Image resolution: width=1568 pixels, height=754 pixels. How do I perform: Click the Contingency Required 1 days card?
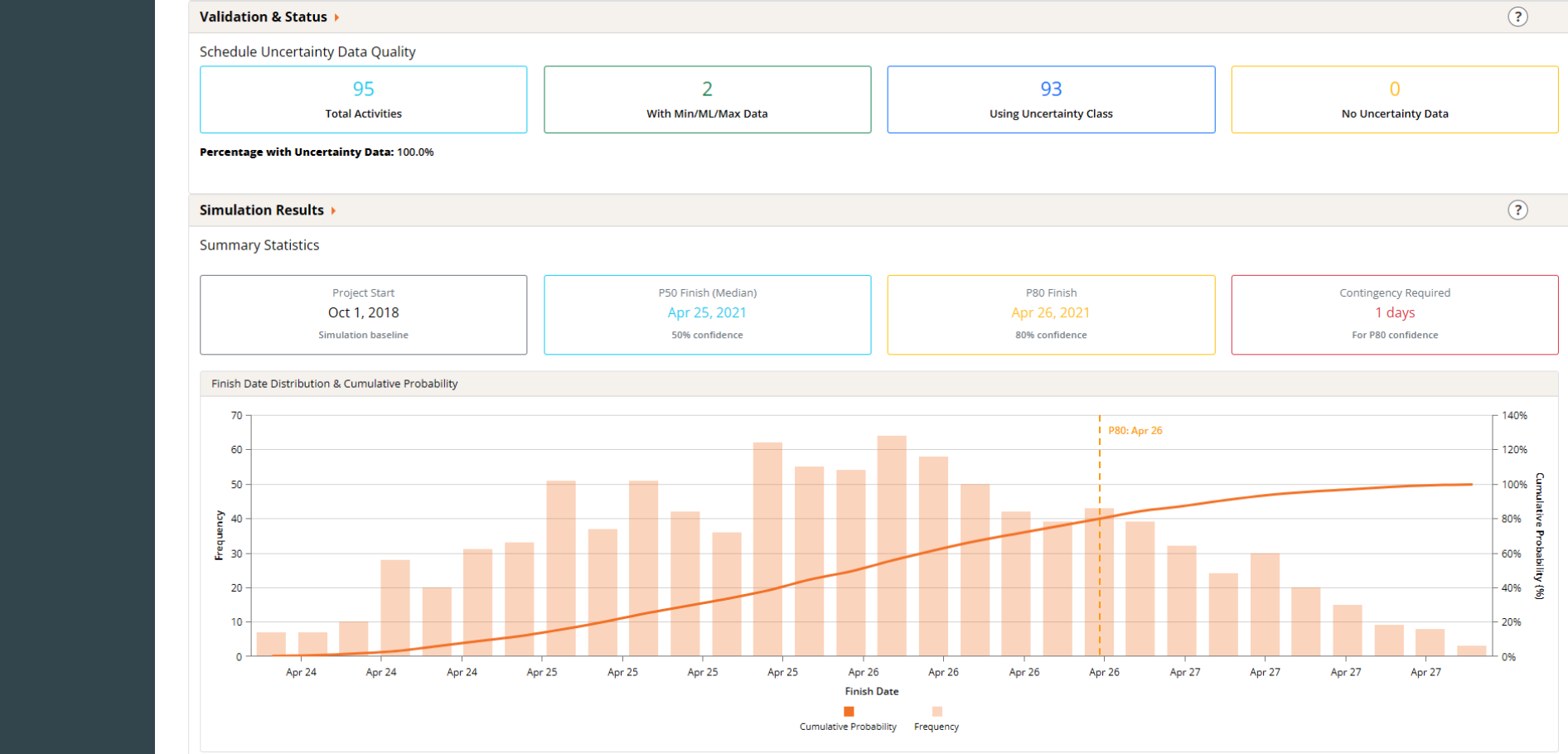click(1395, 315)
